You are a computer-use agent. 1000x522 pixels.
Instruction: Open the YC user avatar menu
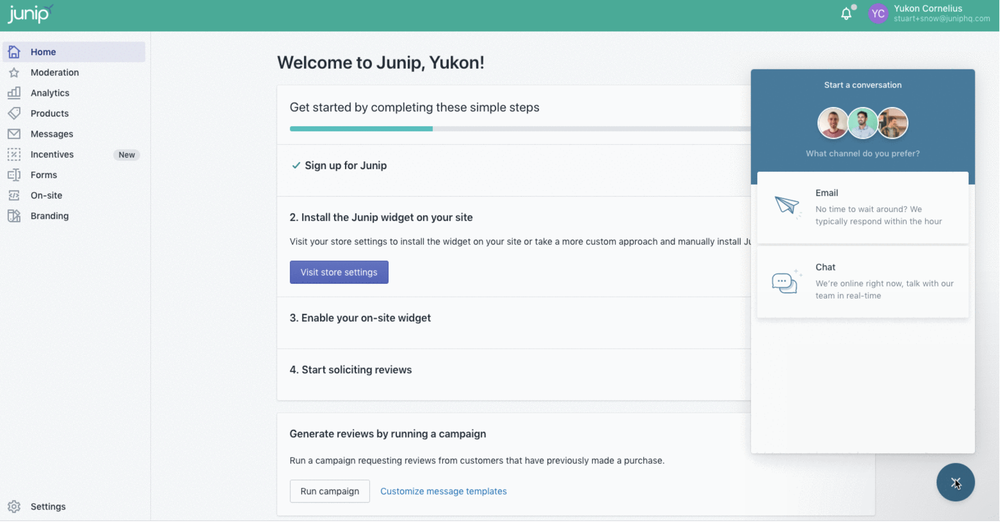878,13
